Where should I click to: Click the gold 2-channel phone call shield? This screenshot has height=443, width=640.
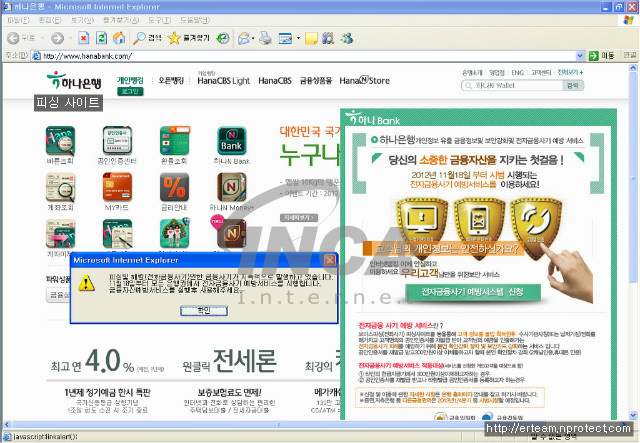[536, 225]
